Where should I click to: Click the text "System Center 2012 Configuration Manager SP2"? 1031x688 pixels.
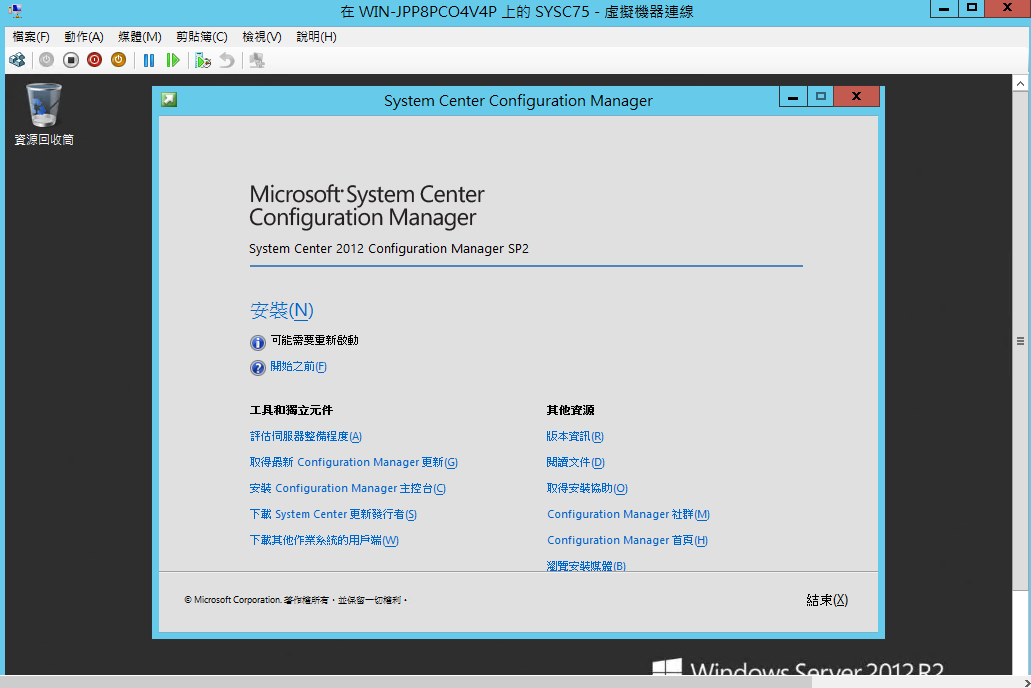pos(389,249)
